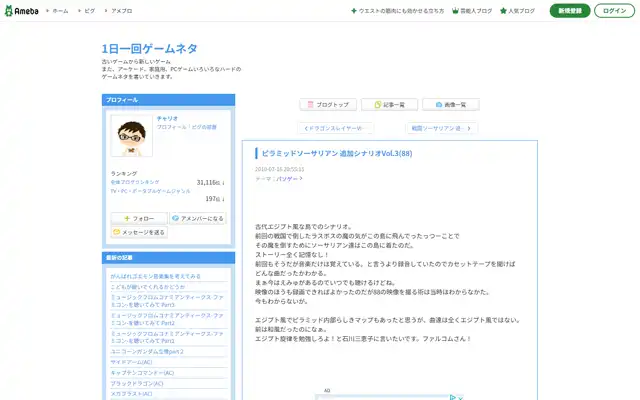Open recent article がんばれゴエモン音楽集を考えてみる
640x400 pixels.
click(x=155, y=276)
